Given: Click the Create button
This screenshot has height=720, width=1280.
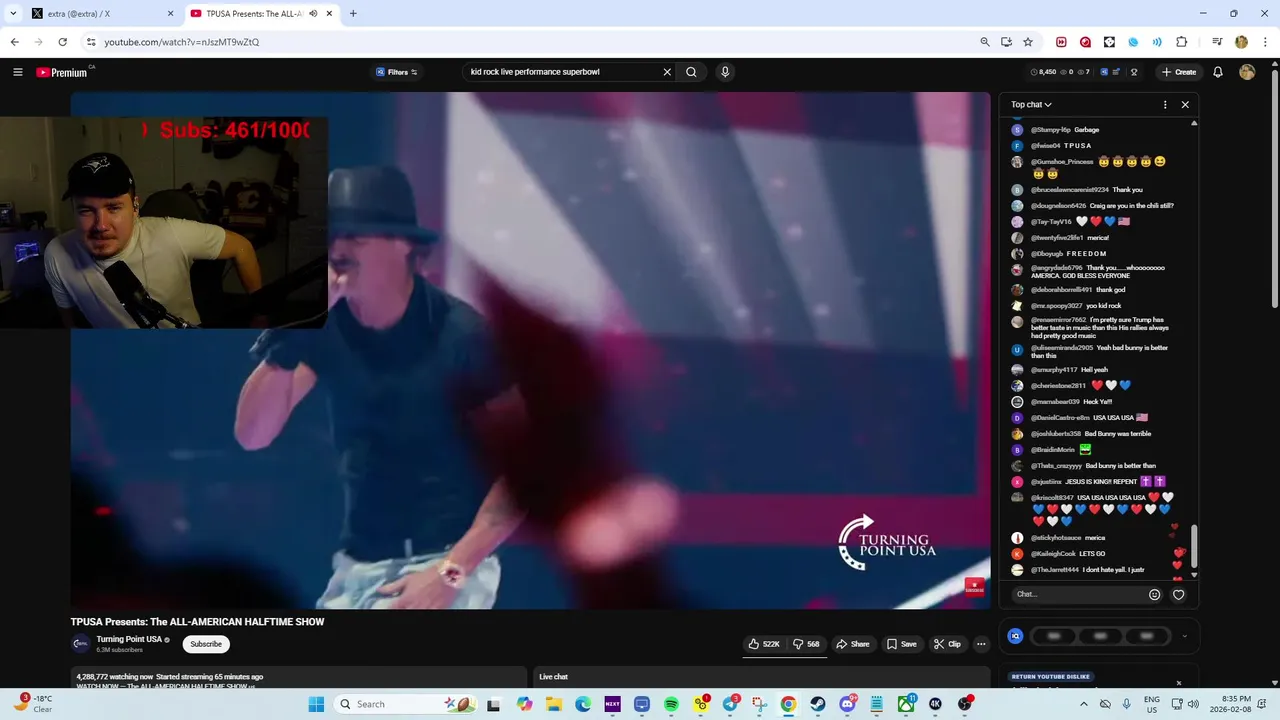Looking at the screenshot, I should pyautogui.click(x=1179, y=72).
